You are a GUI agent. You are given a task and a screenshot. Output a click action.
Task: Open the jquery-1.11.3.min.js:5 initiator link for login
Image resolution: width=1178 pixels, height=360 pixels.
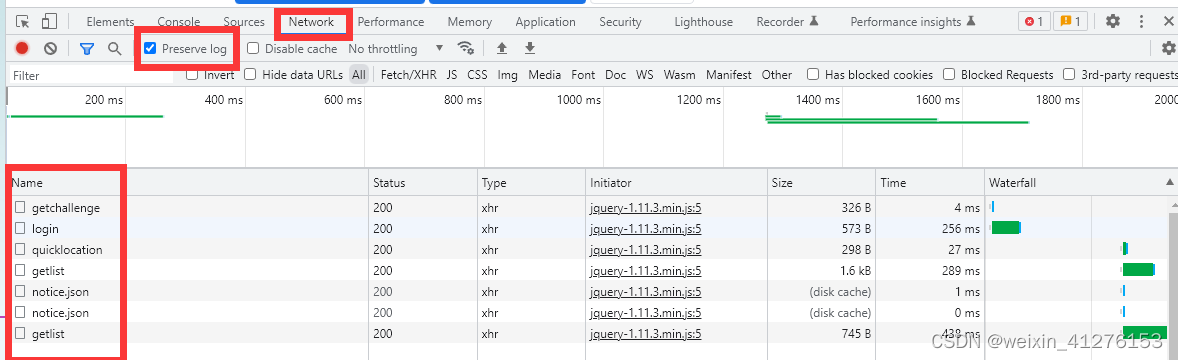coord(646,228)
